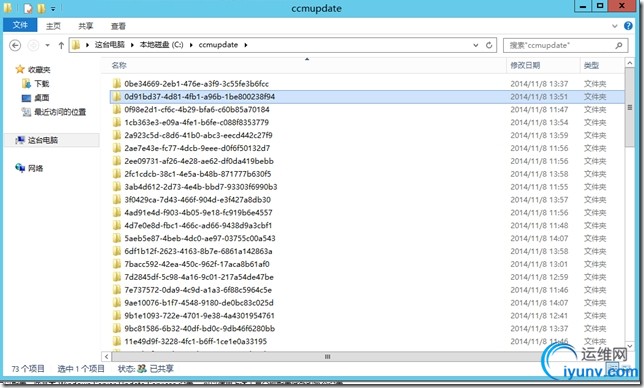
Task: Click Properties icon in quick access toolbar
Action: 28,8
